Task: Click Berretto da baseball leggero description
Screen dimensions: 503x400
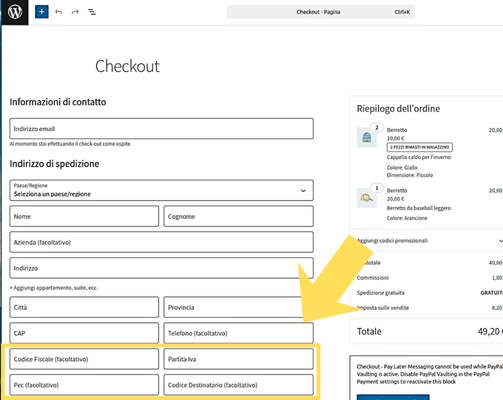Action: [x=419, y=208]
